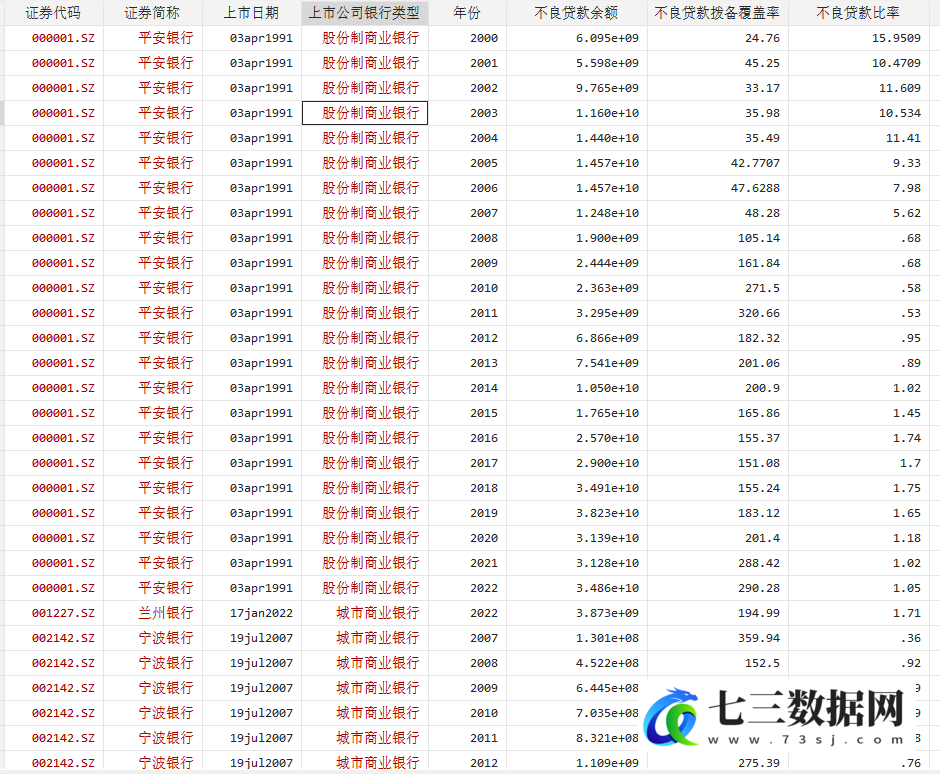This screenshot has height=774, width=940.
Task: Select the 上市公司银行类型 column header
Action: (364, 13)
